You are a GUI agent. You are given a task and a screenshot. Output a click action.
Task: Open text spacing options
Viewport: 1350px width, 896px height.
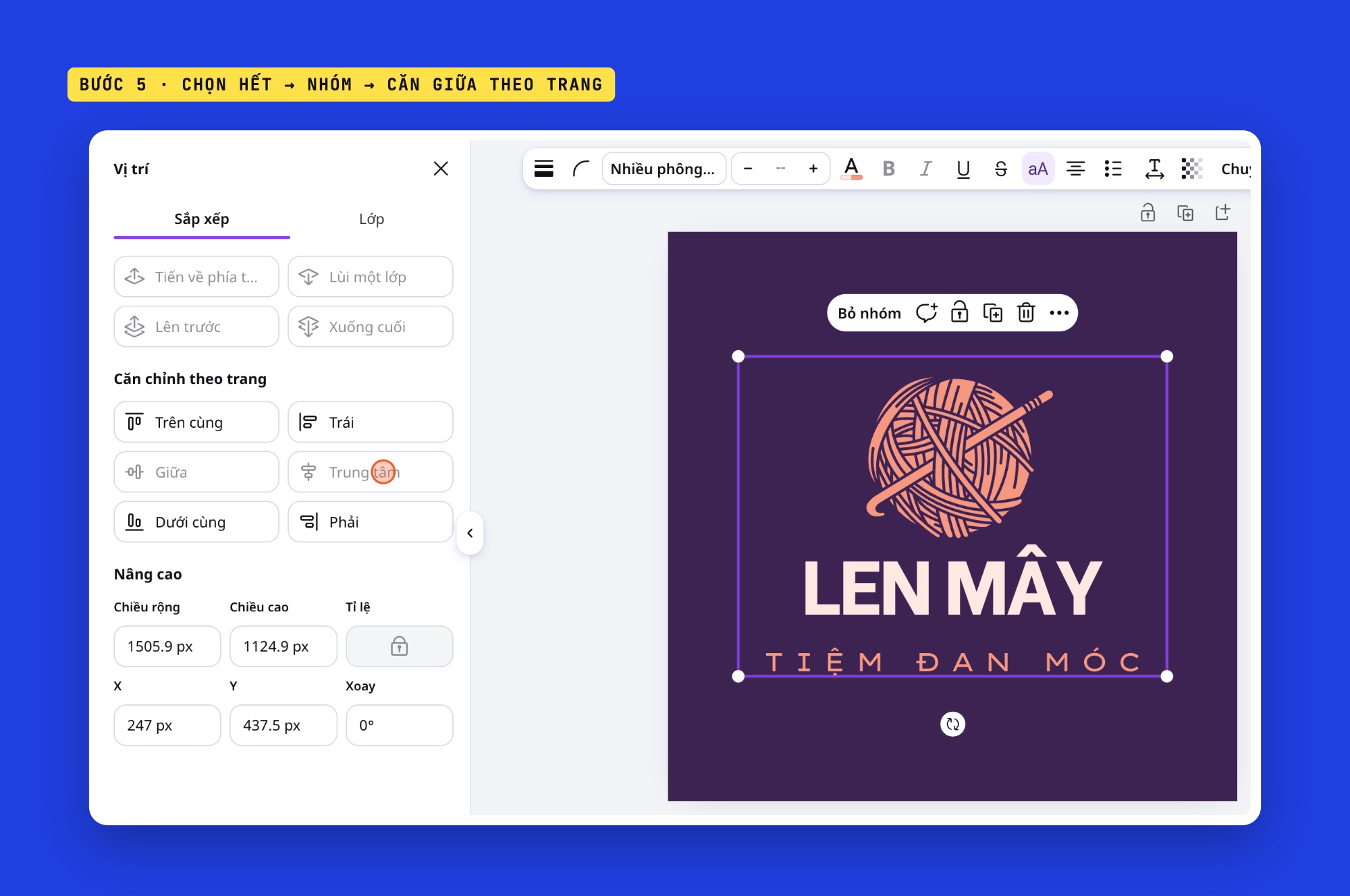(x=1154, y=169)
